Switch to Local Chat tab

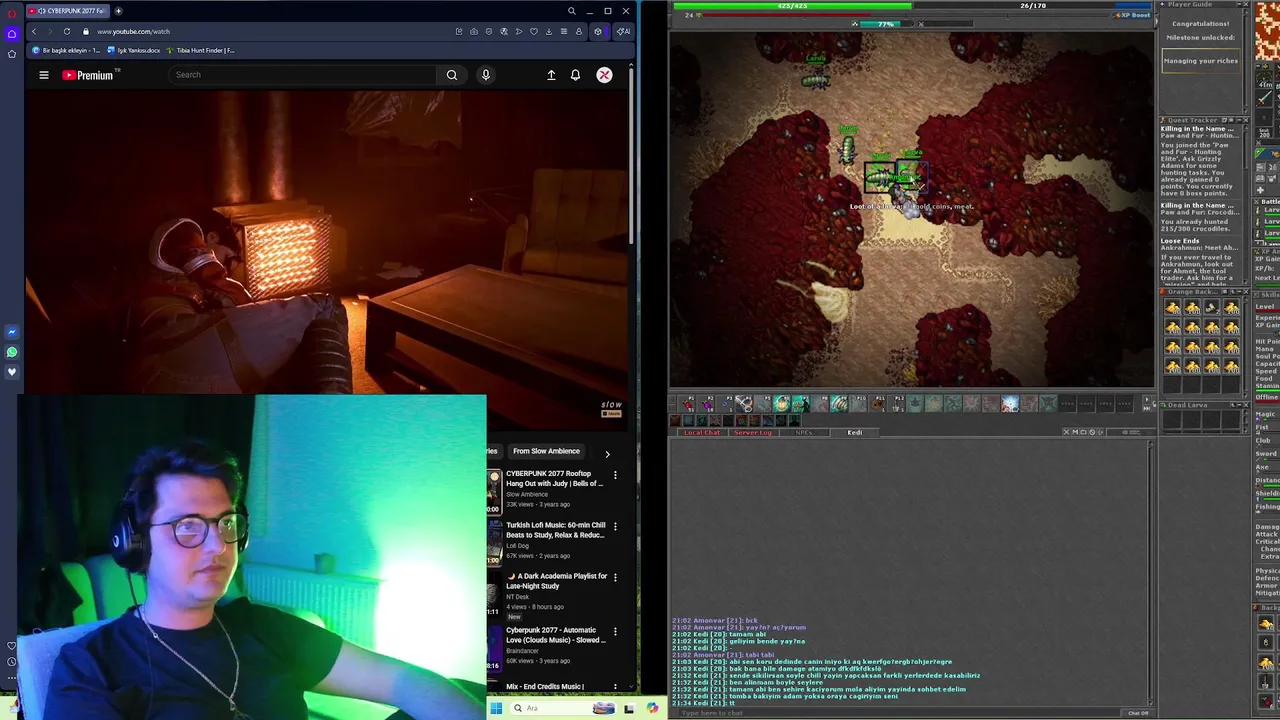coord(702,432)
